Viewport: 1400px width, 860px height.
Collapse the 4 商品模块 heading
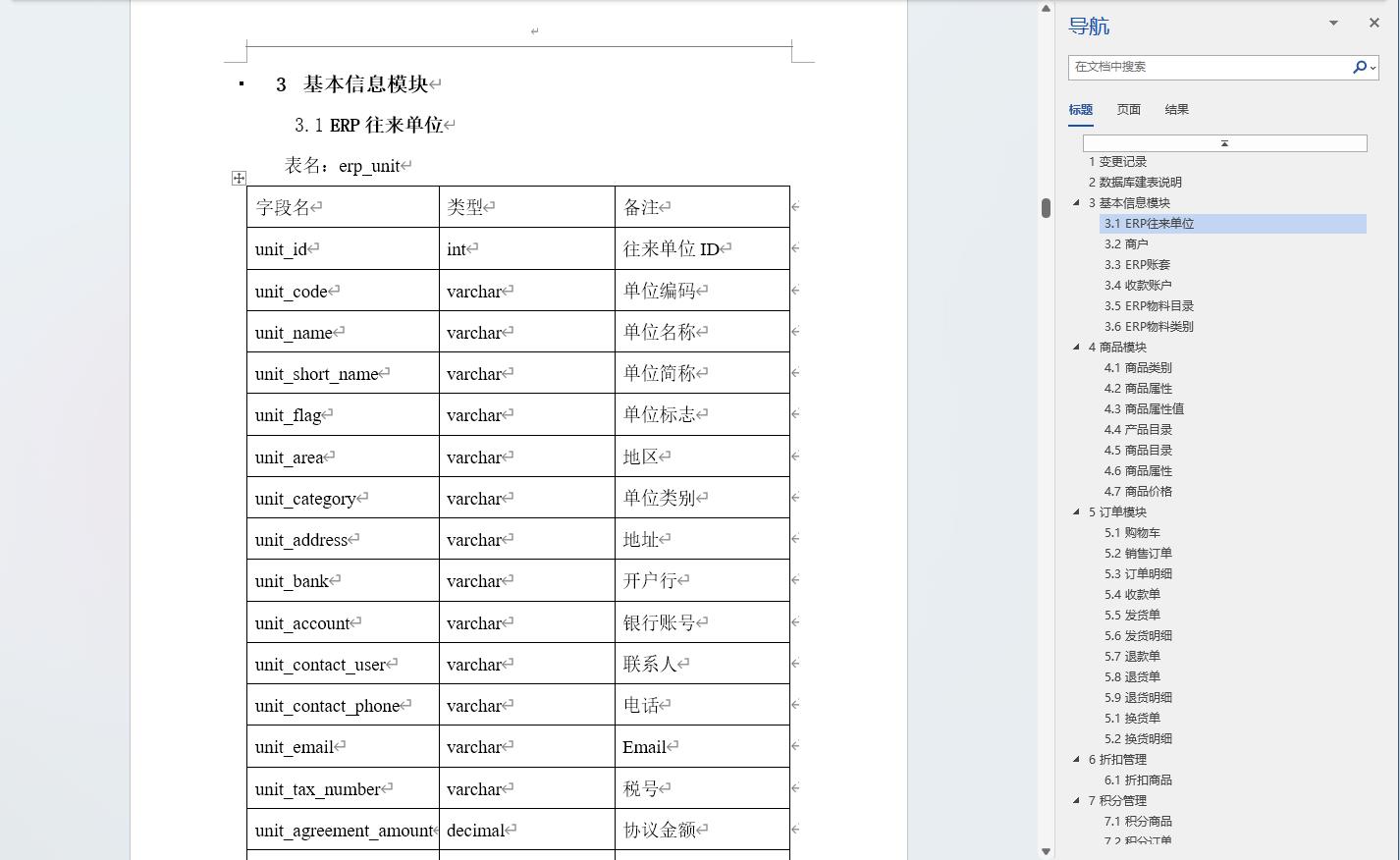pos(1076,348)
